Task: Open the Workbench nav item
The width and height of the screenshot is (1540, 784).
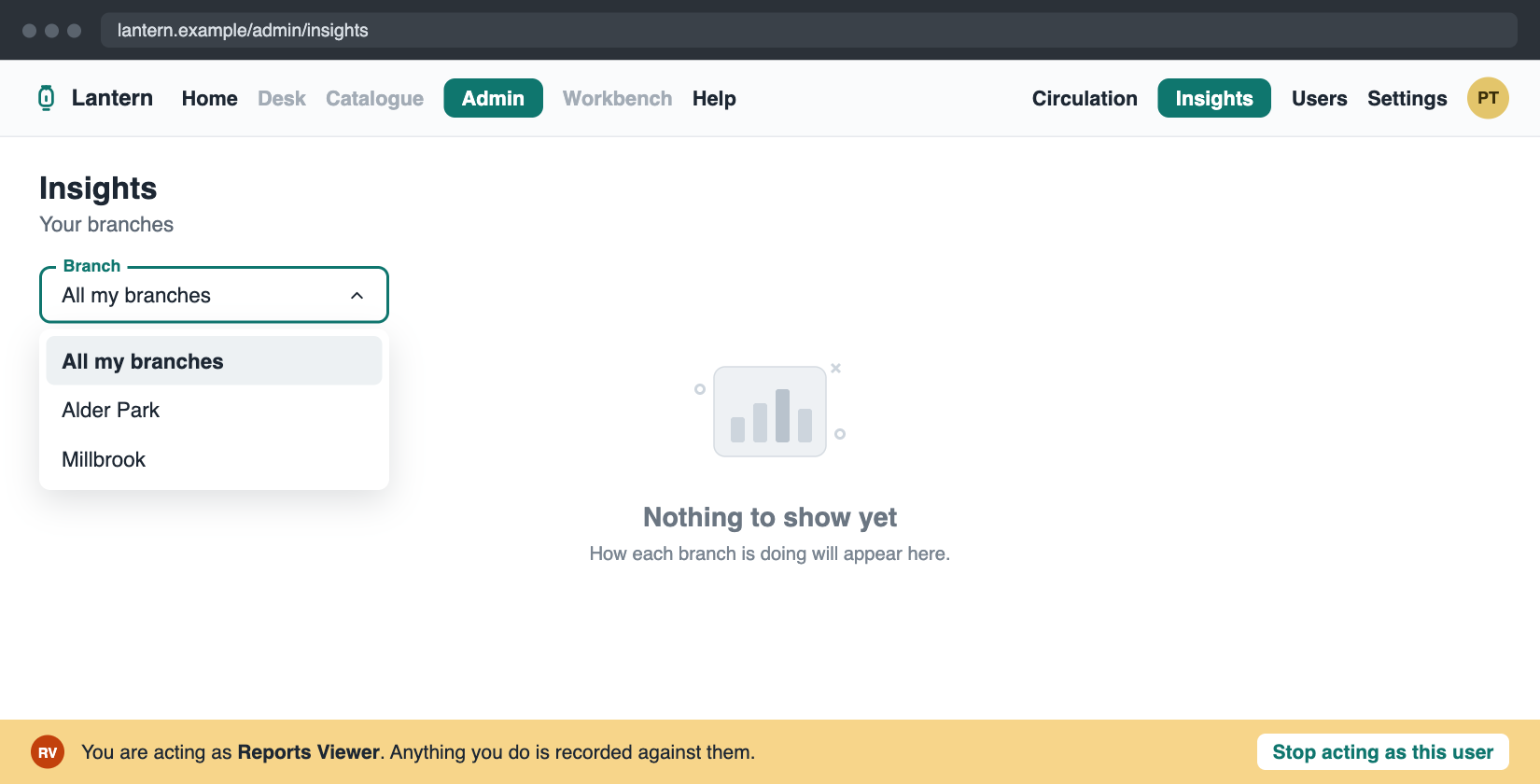Action: pos(617,98)
